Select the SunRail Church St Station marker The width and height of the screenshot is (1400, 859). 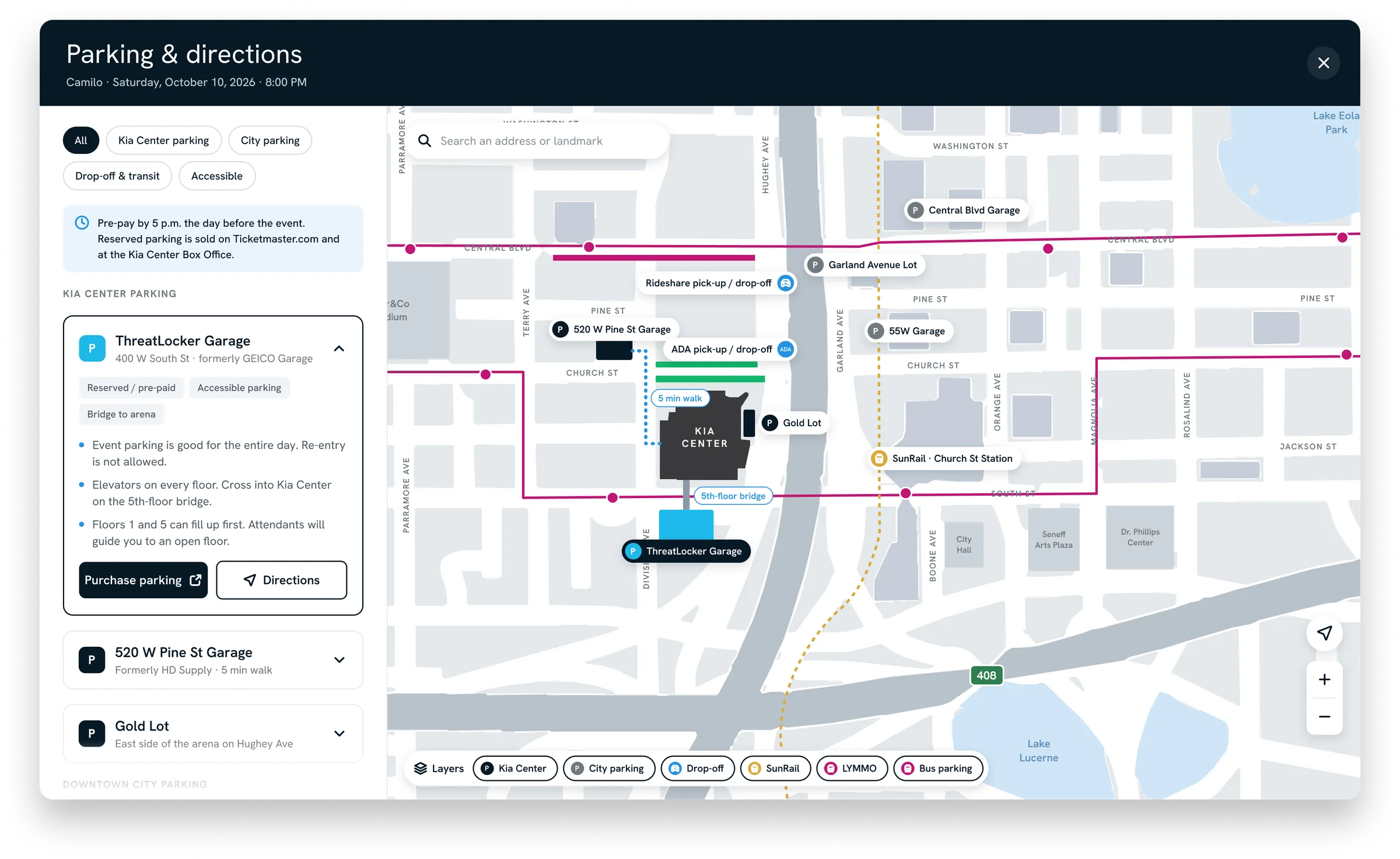[945, 458]
